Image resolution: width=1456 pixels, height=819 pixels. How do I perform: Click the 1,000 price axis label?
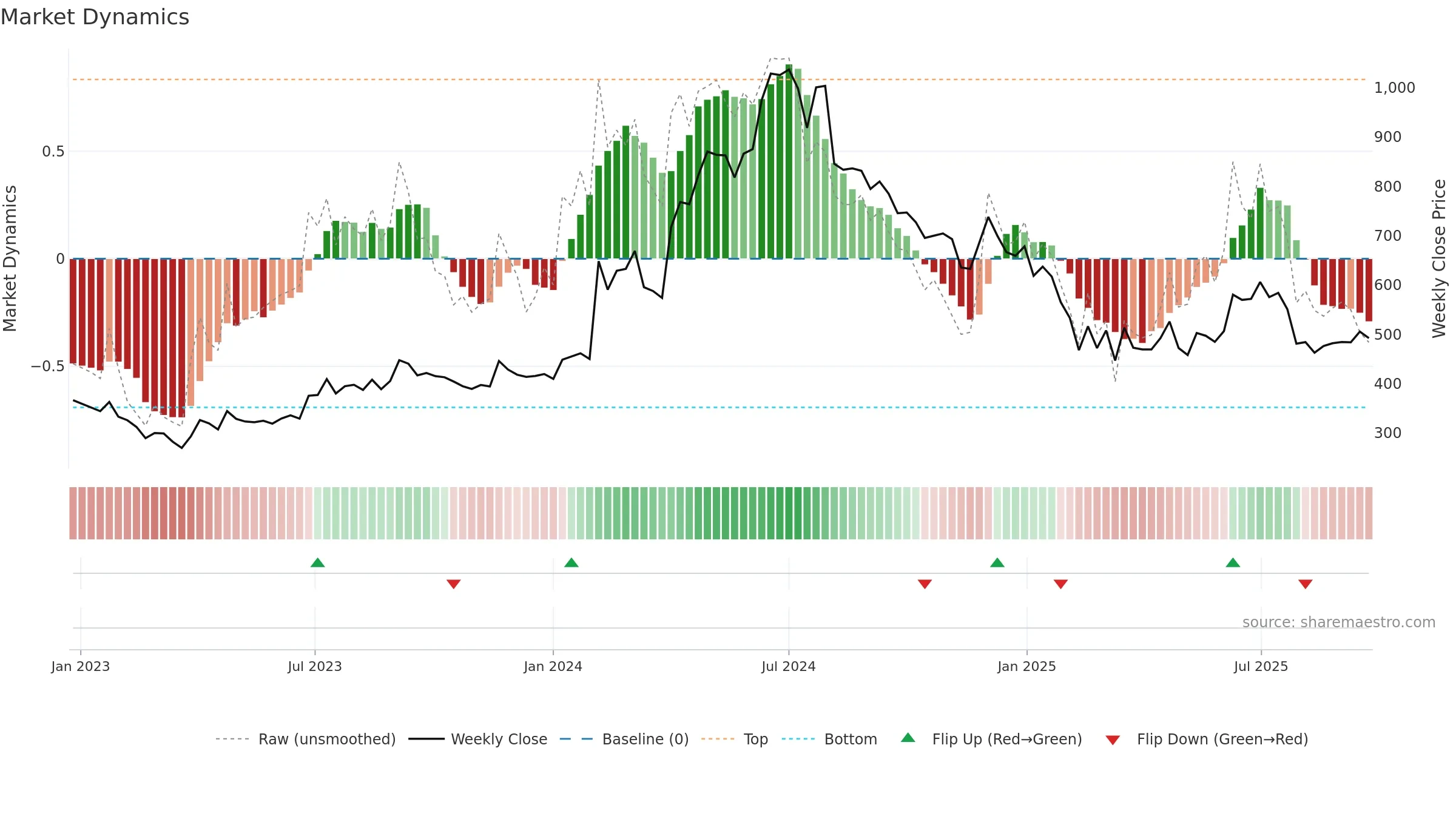(x=1395, y=87)
